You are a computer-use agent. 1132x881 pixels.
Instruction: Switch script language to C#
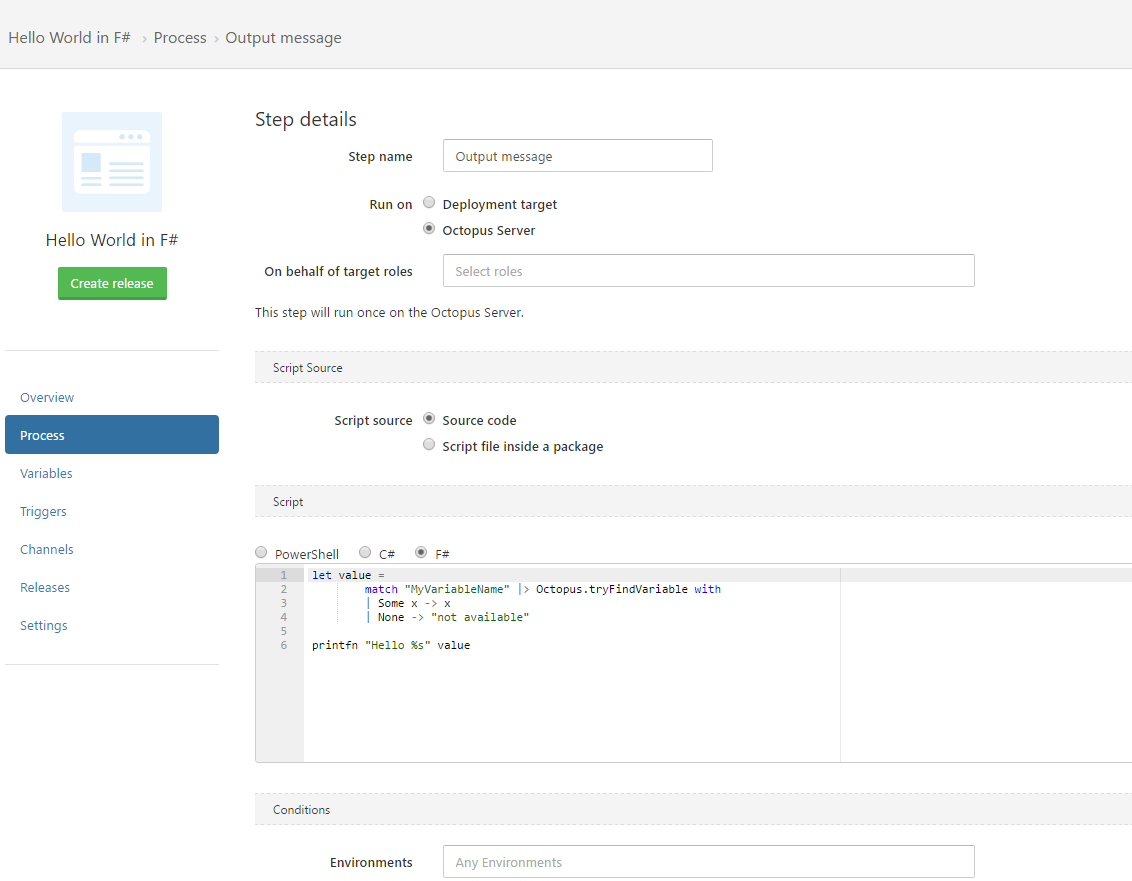(x=365, y=553)
